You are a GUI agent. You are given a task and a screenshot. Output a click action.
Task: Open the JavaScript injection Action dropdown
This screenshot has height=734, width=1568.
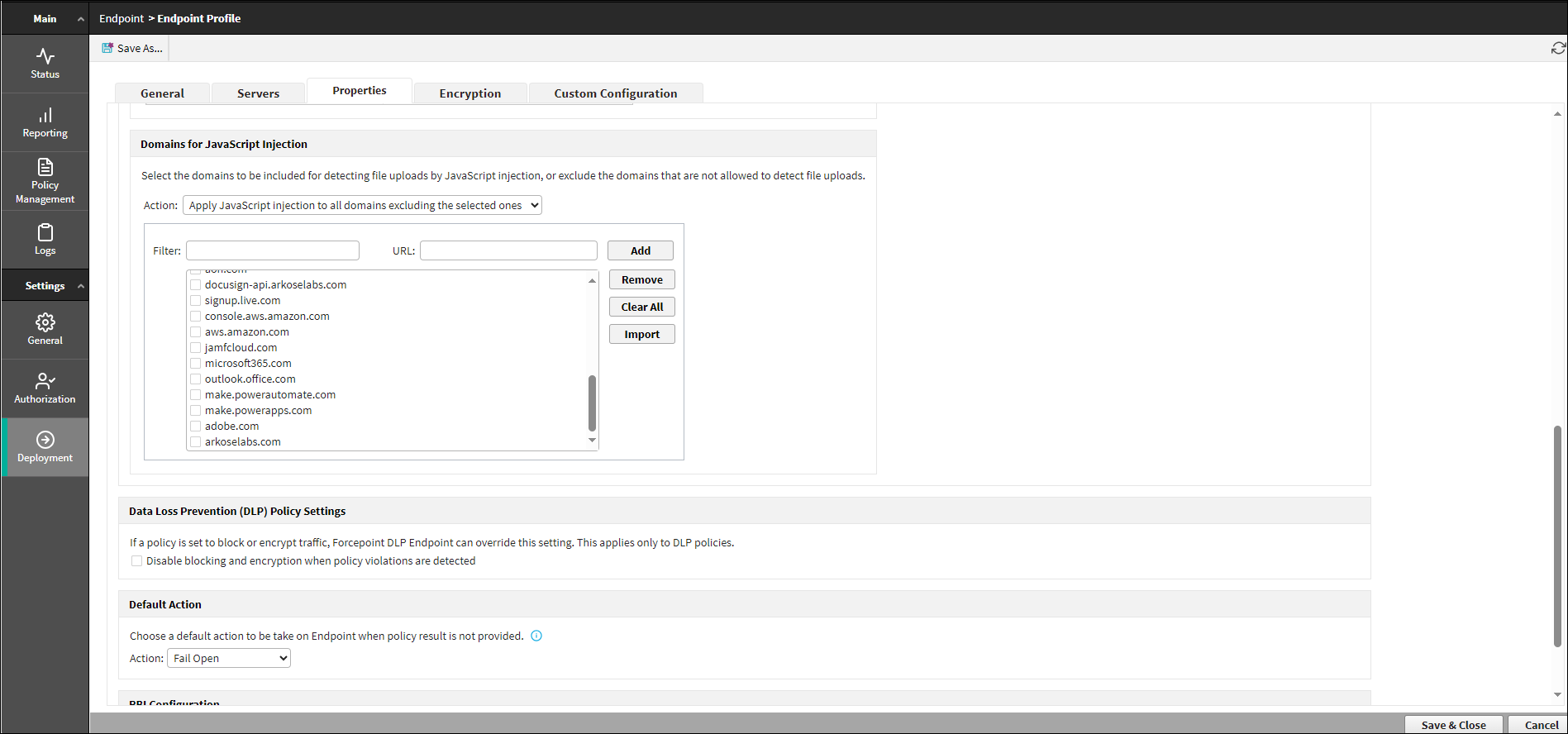click(x=362, y=206)
